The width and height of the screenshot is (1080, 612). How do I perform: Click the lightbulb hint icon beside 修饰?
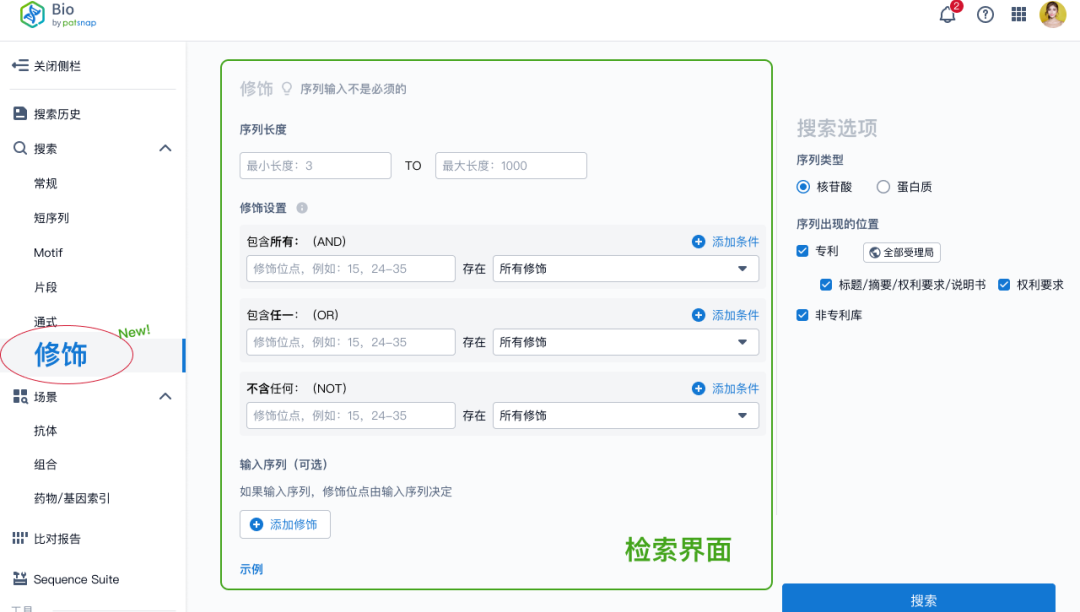pyautogui.click(x=287, y=89)
